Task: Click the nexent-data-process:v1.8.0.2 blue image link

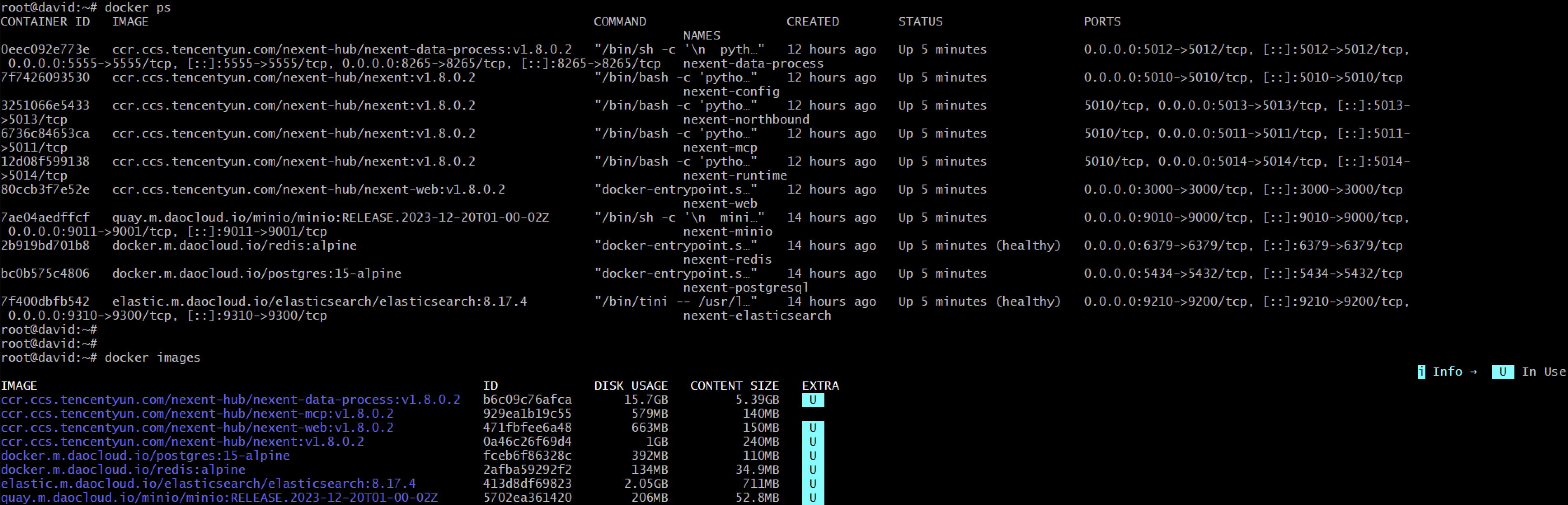Action: pyautogui.click(x=230, y=400)
